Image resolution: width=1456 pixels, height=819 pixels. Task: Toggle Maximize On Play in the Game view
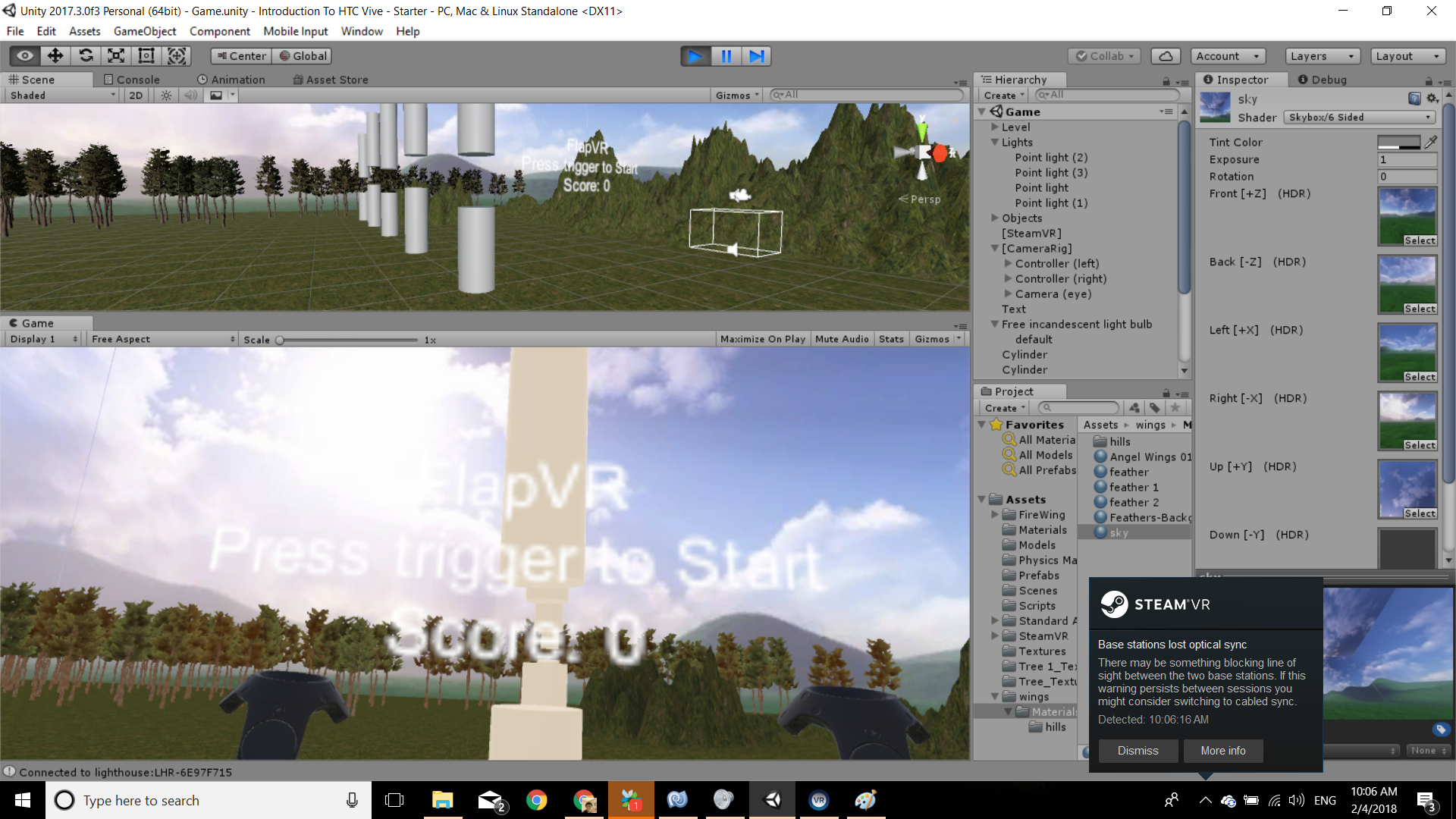(x=762, y=339)
